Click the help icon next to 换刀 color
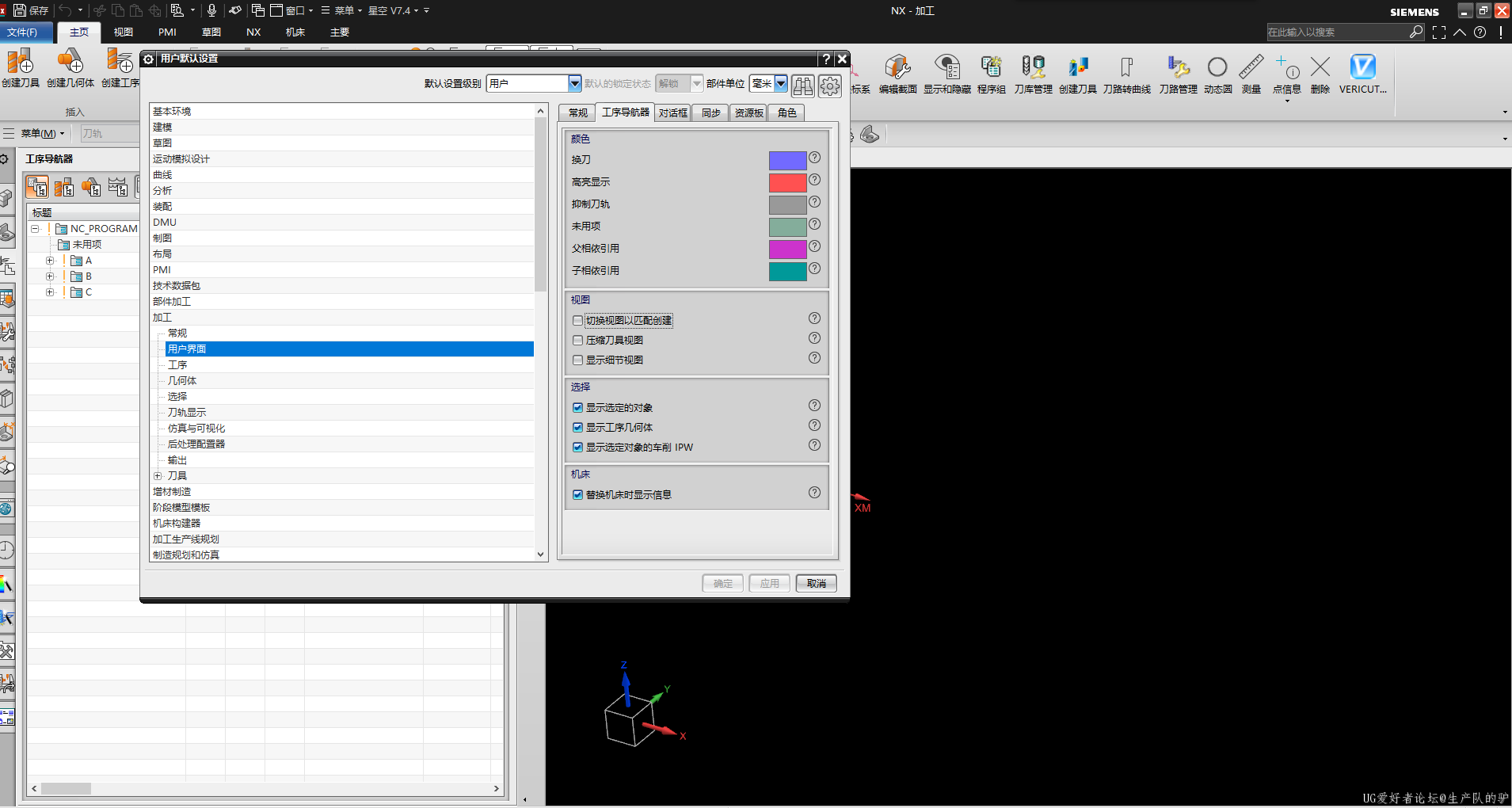Screen dimensions: 1512x808 (x=814, y=158)
